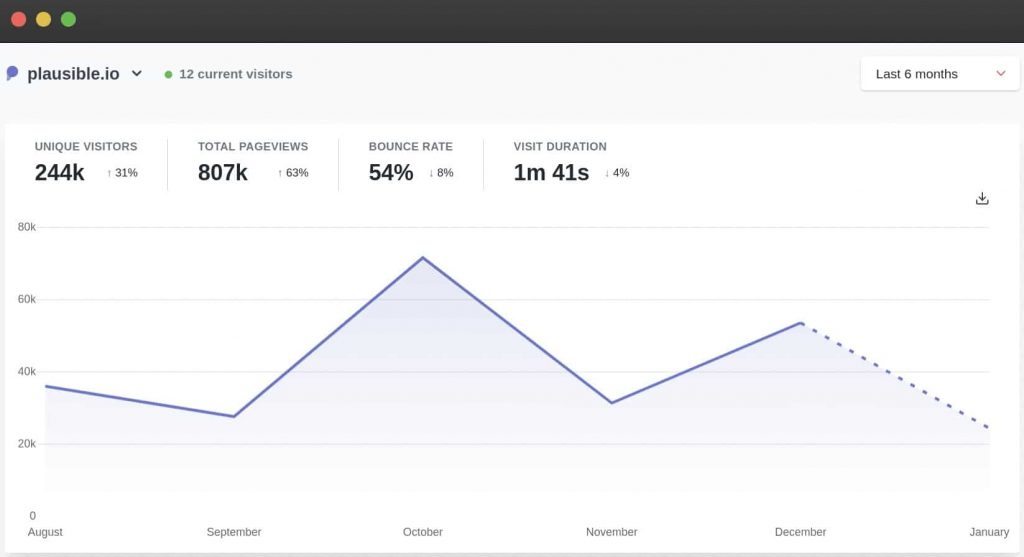This screenshot has width=1024, height=557.
Task: Click the September label on the x-axis
Action: pos(234,532)
